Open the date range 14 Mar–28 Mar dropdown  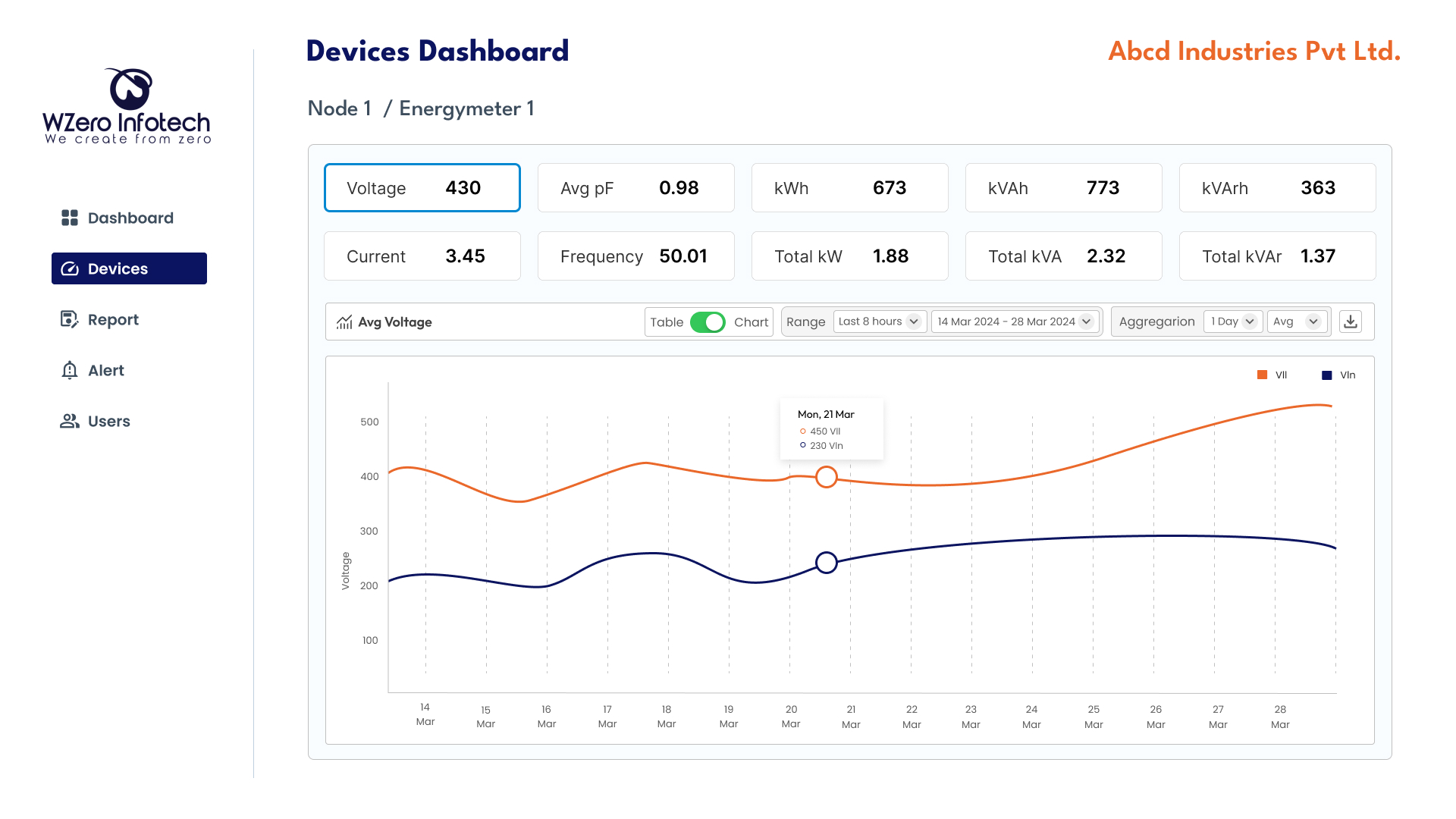(x=1015, y=322)
